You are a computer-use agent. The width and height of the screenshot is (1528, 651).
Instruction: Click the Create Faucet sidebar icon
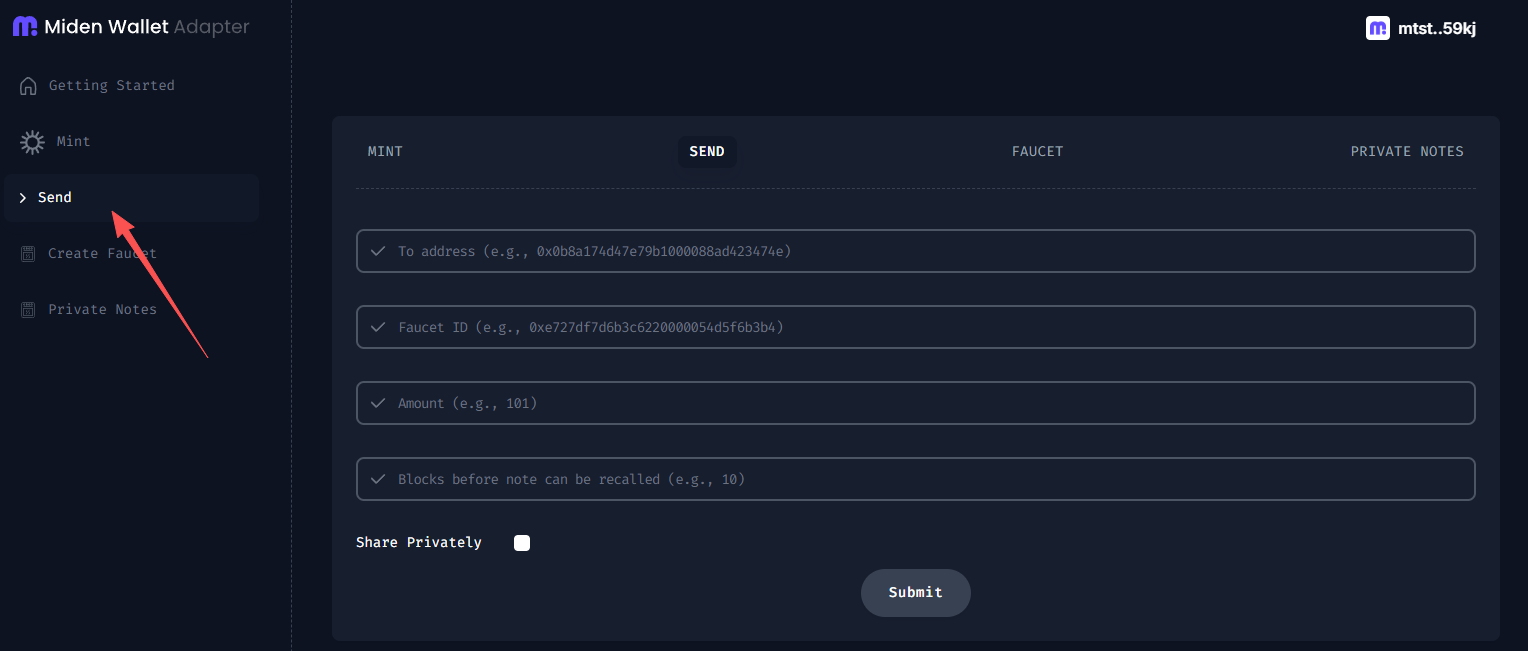click(28, 253)
